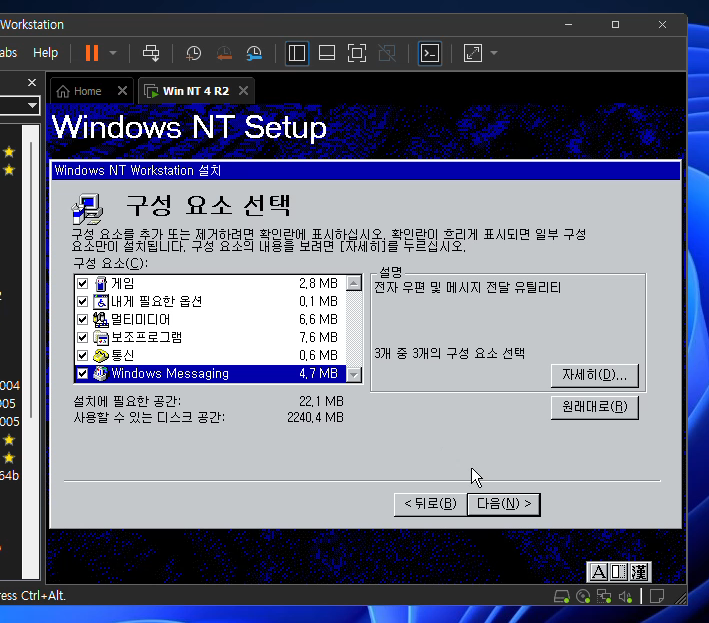The height and width of the screenshot is (623, 709).
Task: Uncheck the 보조프로그램 checkbox
Action: [x=82, y=337]
